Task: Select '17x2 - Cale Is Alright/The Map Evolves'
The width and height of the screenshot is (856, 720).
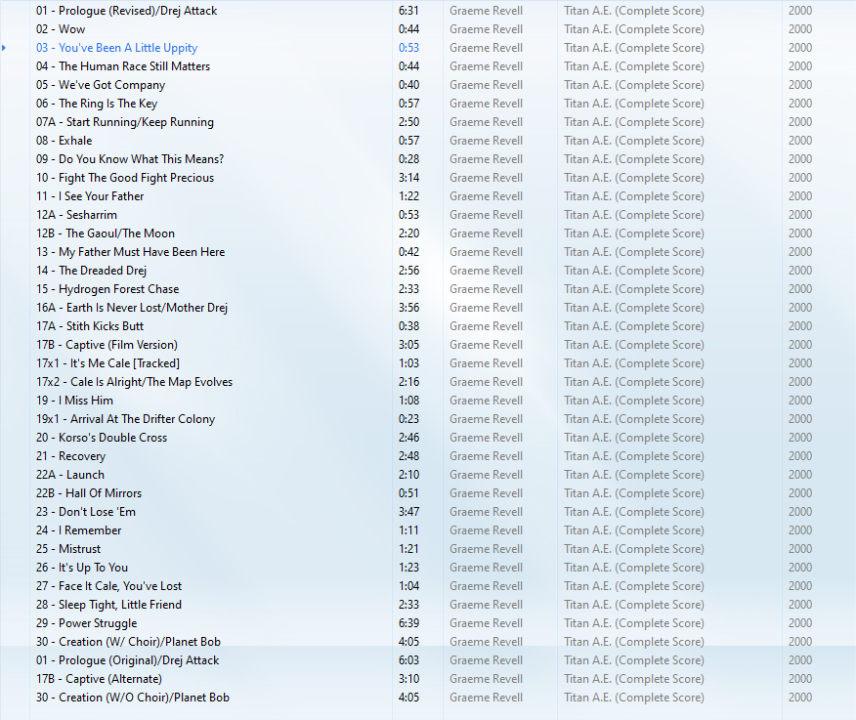Action: pyautogui.click(x=134, y=382)
